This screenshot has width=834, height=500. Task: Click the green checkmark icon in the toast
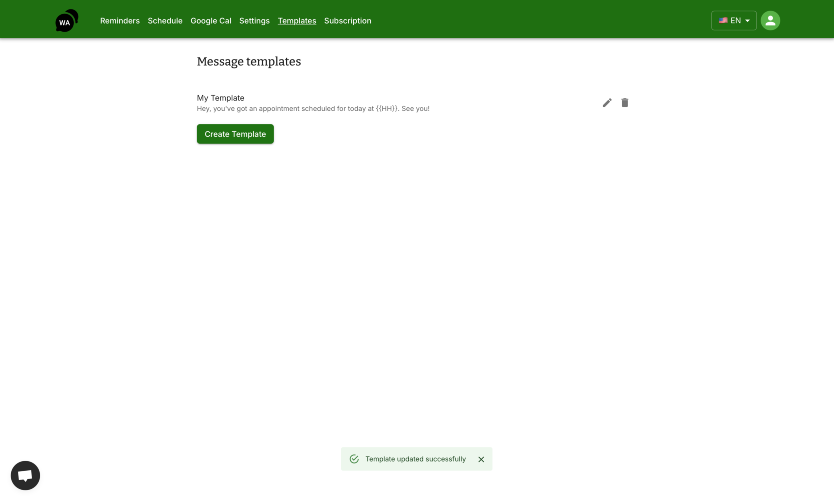(354, 459)
